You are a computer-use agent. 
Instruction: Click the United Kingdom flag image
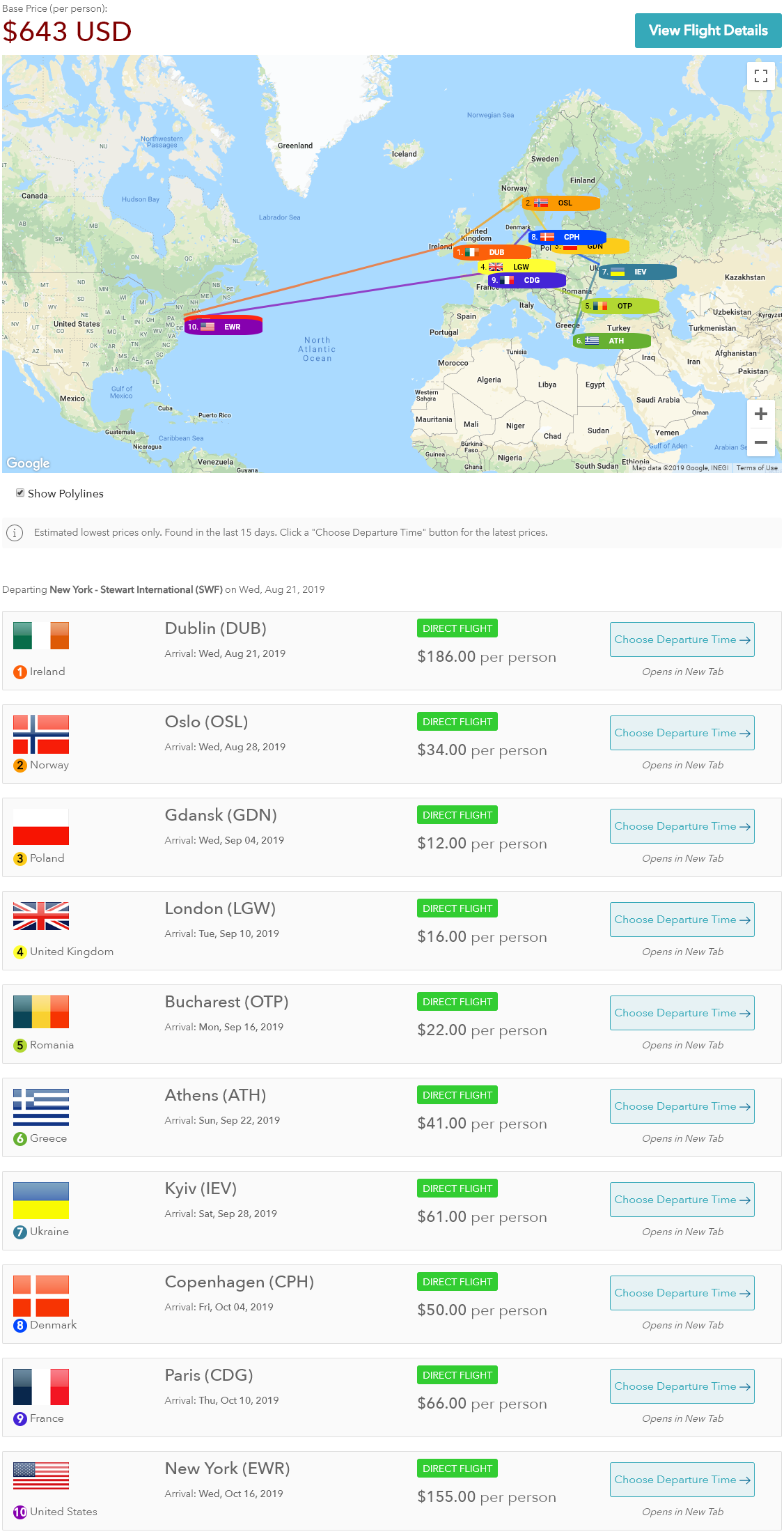pos(41,916)
